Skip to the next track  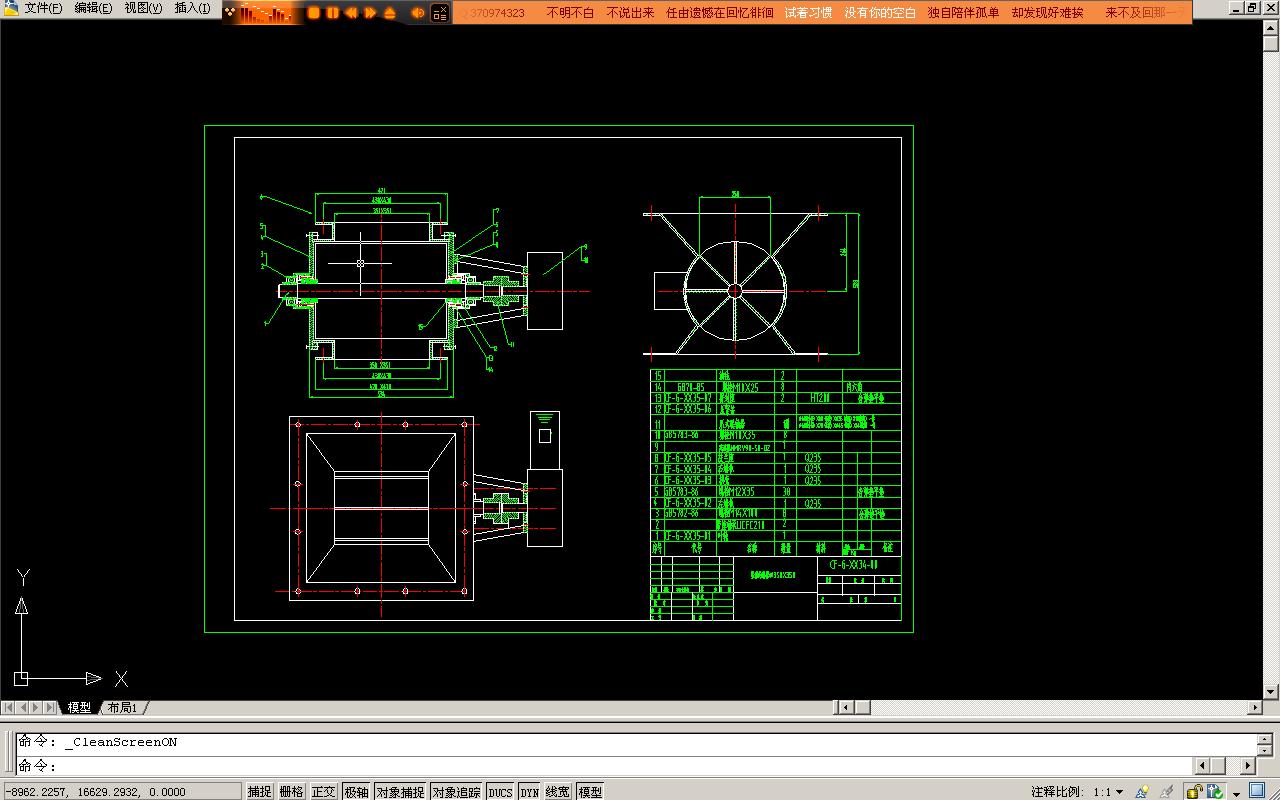pyautogui.click(x=371, y=13)
